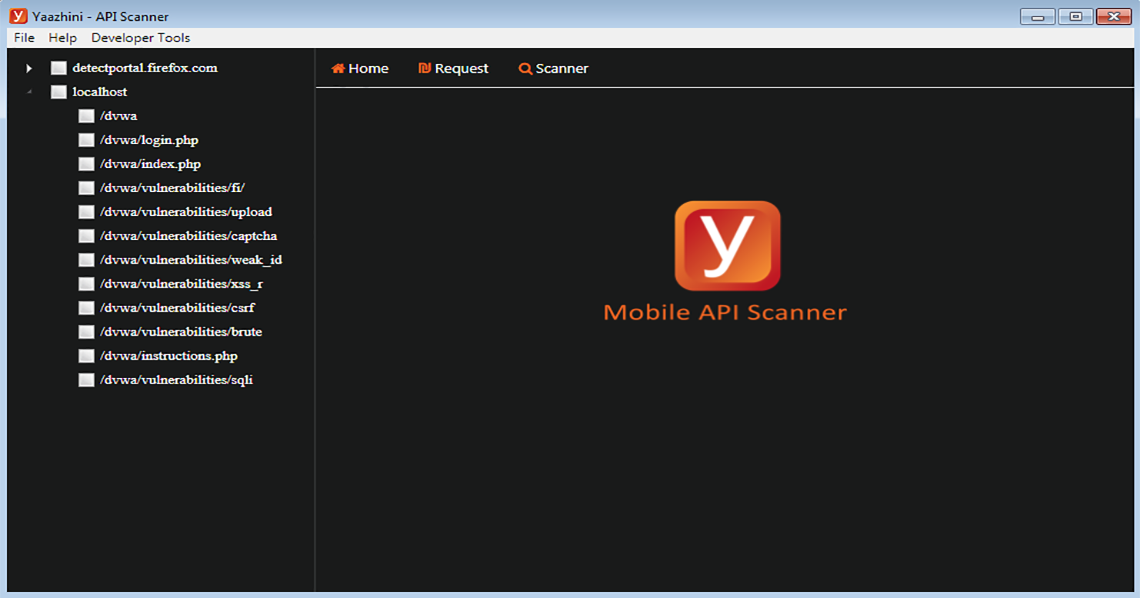Open the File menu
This screenshot has height=598, width=1140.
click(x=24, y=38)
